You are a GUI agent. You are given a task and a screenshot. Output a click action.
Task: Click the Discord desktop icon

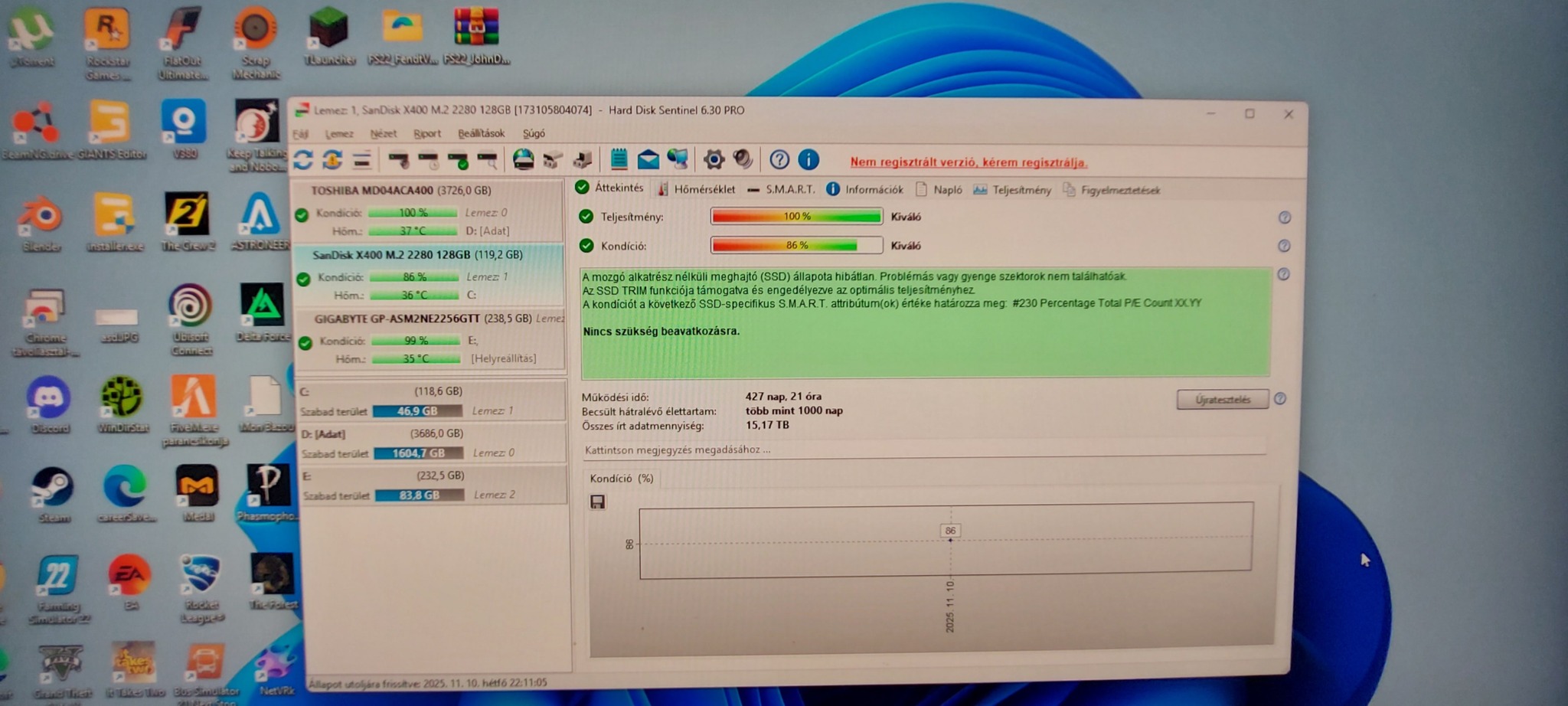coord(50,405)
